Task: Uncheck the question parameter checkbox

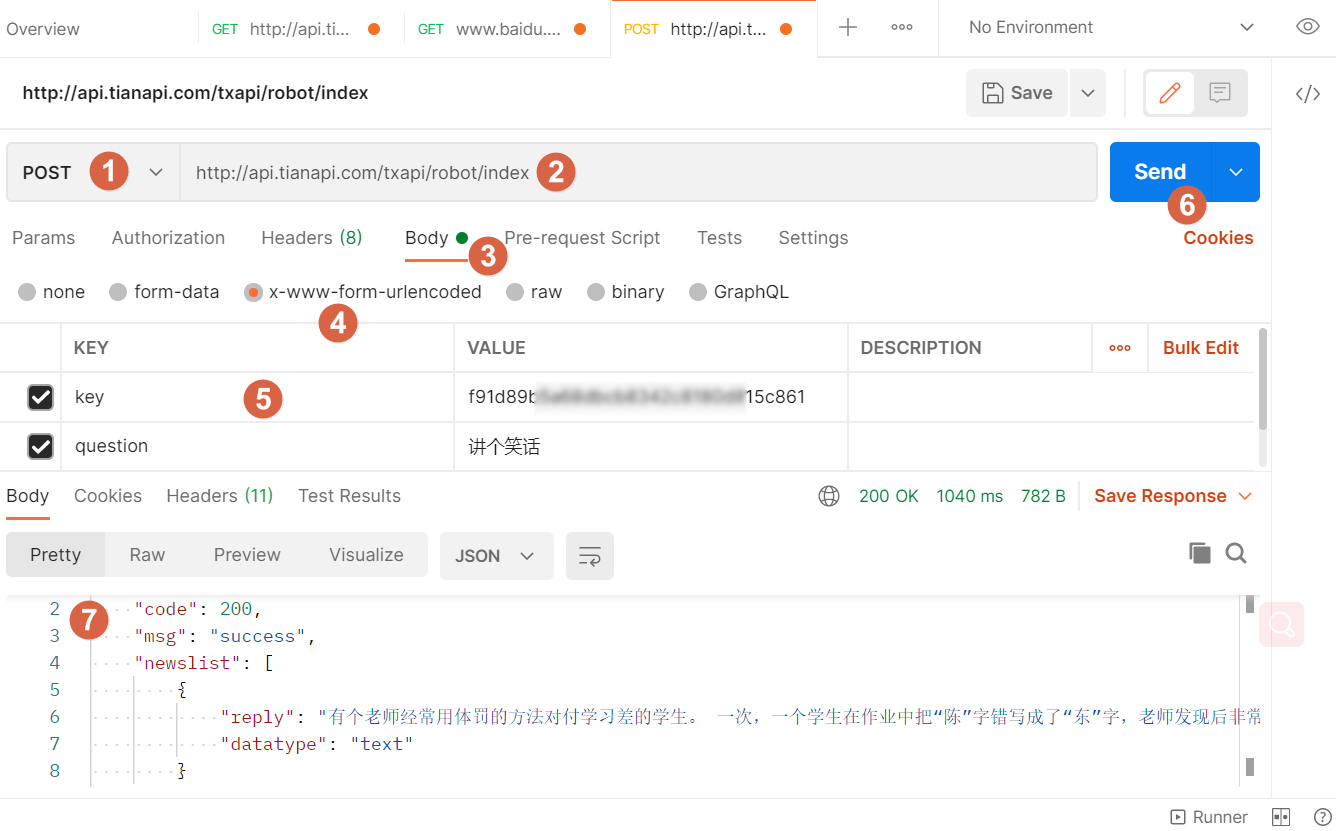Action: coord(40,446)
